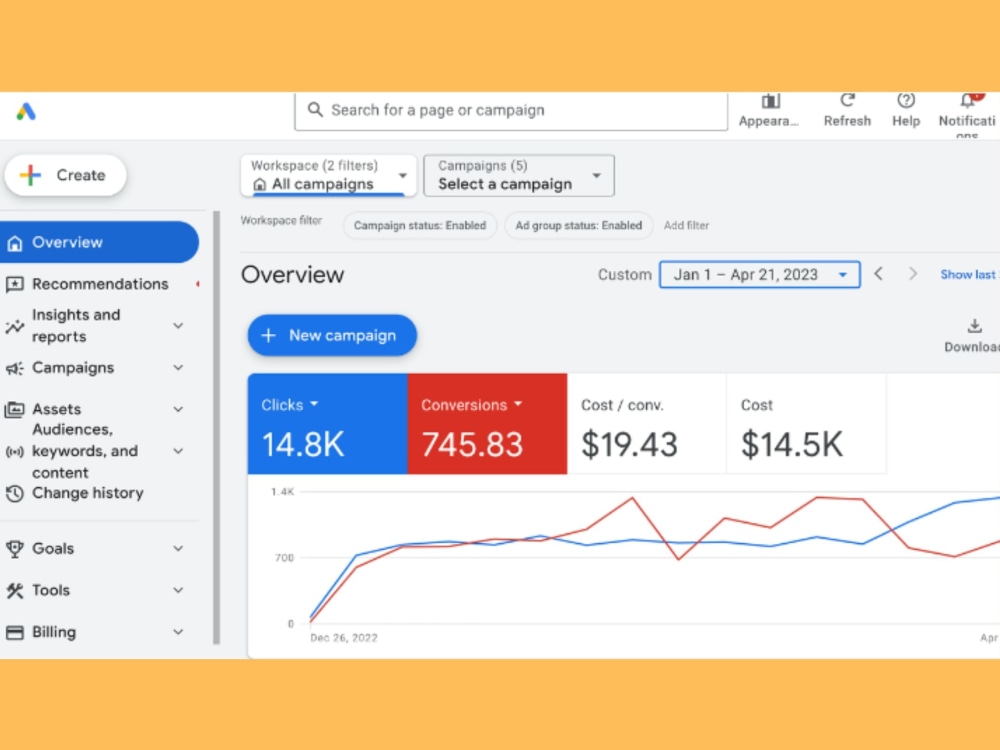Open Change history in the sidebar
Viewport: 1000px width, 750px height.
click(x=87, y=493)
